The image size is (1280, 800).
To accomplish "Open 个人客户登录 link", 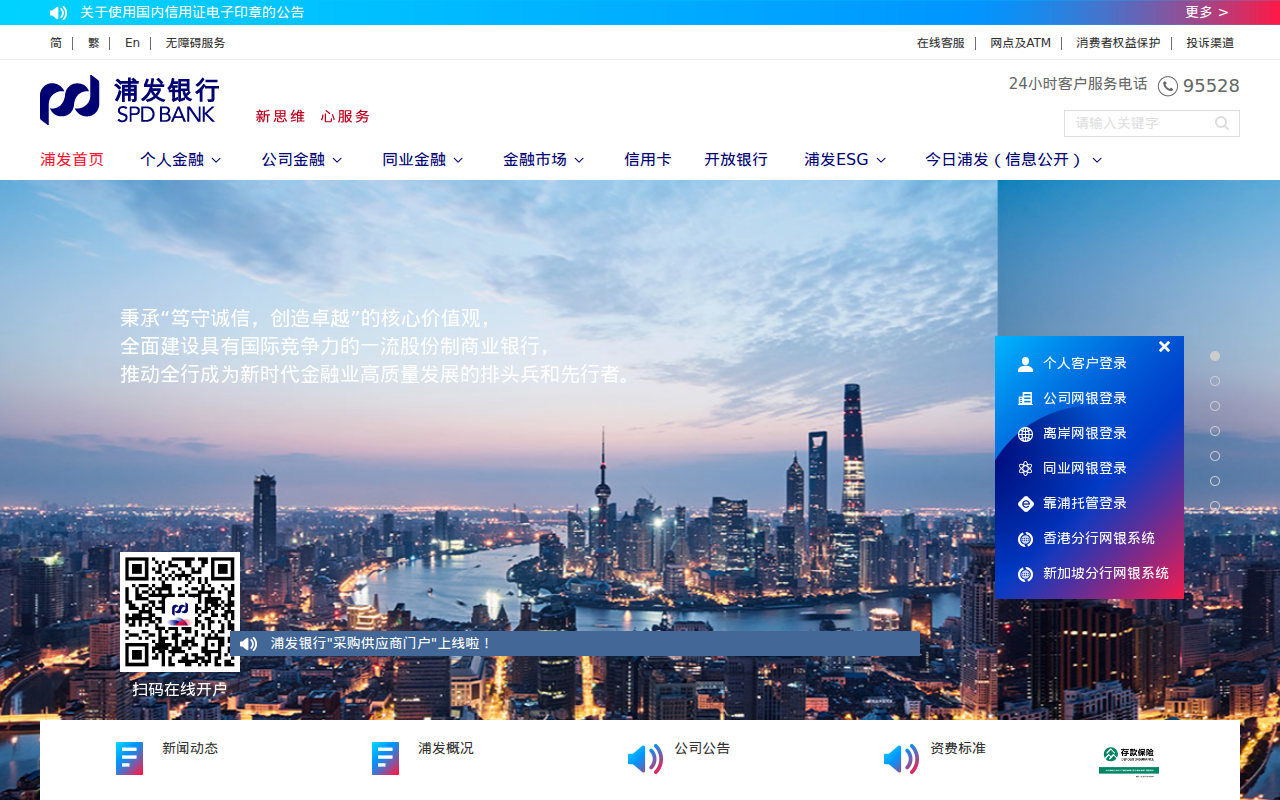I will pos(1085,364).
